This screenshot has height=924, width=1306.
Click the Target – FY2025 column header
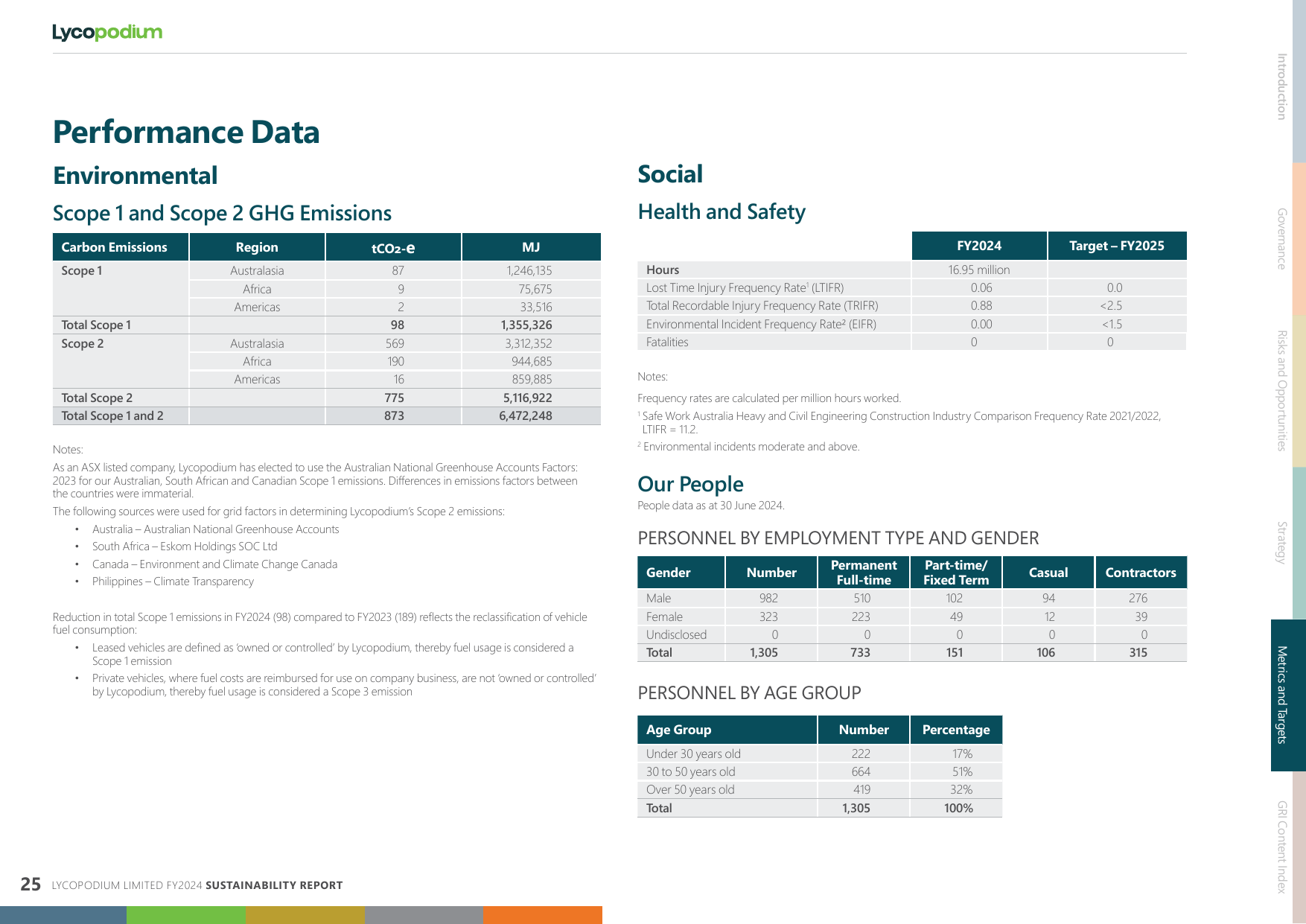point(1117,246)
